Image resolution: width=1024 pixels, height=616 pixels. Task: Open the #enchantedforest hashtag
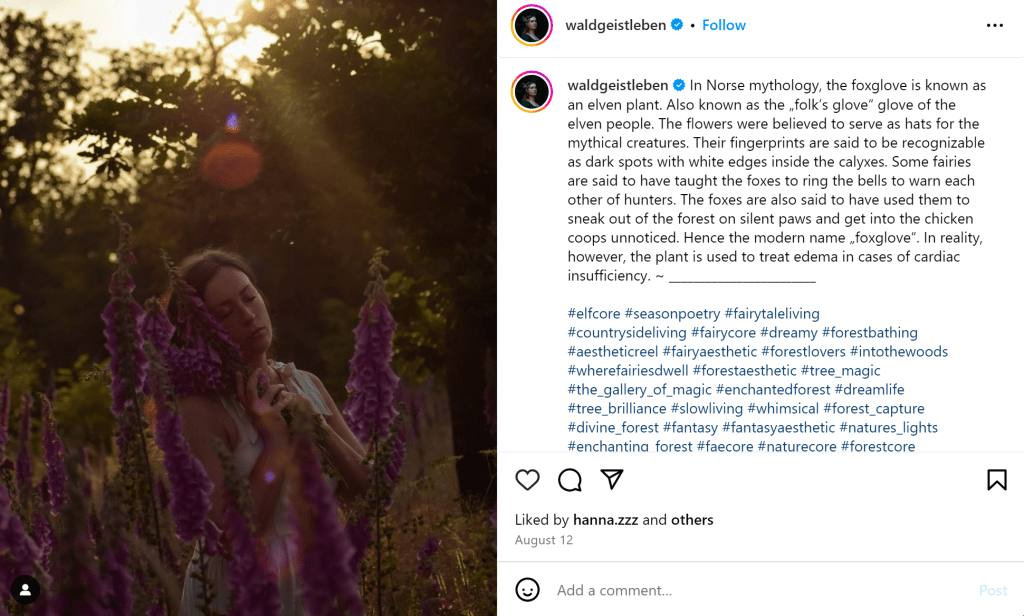[x=773, y=390]
